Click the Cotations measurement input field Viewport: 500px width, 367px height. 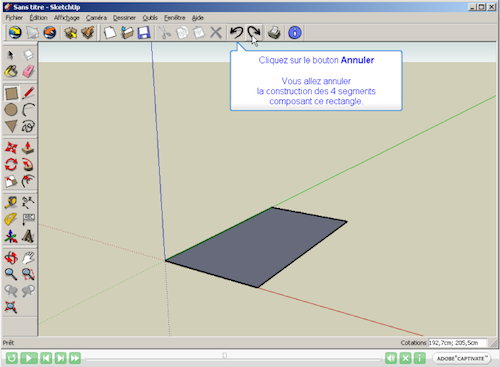click(x=457, y=343)
